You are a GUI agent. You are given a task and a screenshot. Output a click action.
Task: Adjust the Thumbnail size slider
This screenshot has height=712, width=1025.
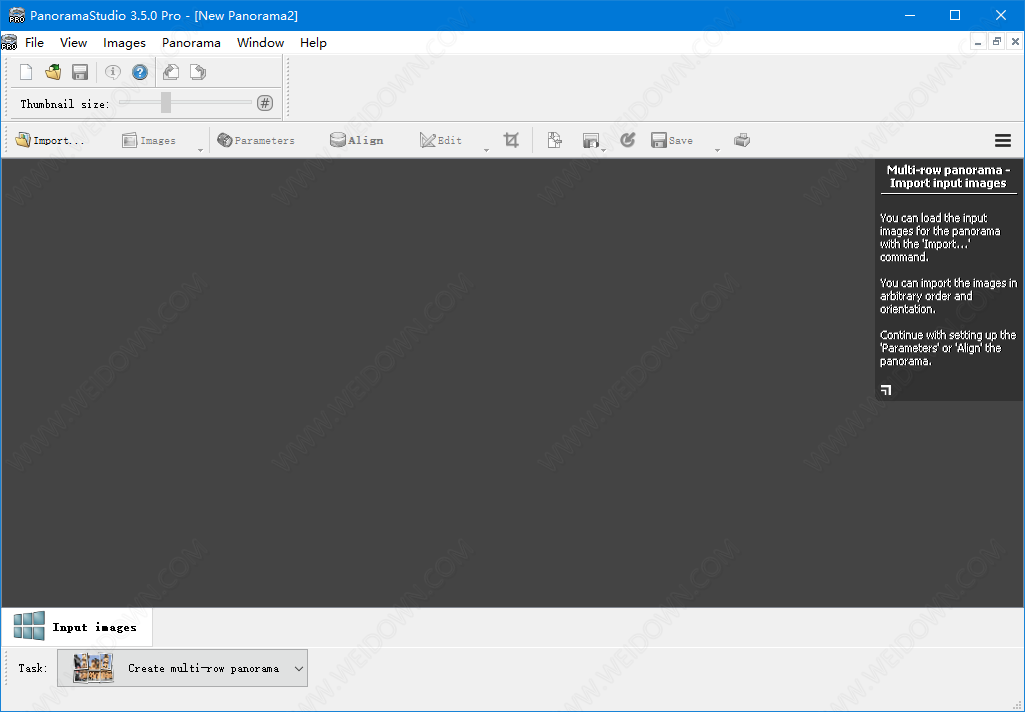166,102
